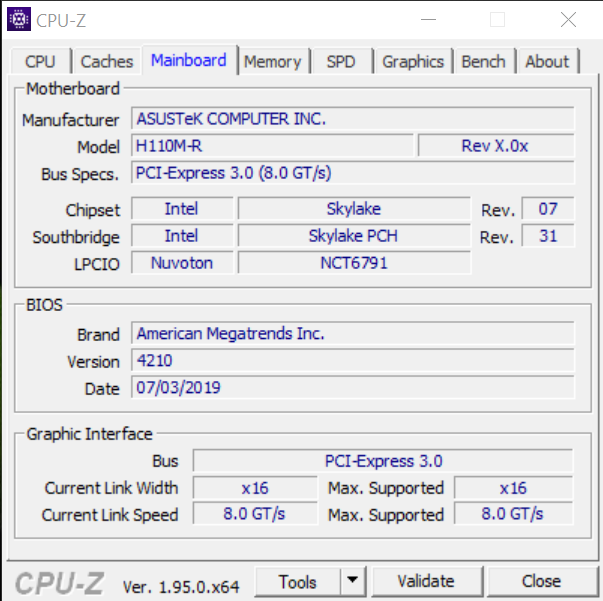Select BIOS brand American Megatrends Inc.
Viewport: 603px width, 601px height.
coord(353,333)
